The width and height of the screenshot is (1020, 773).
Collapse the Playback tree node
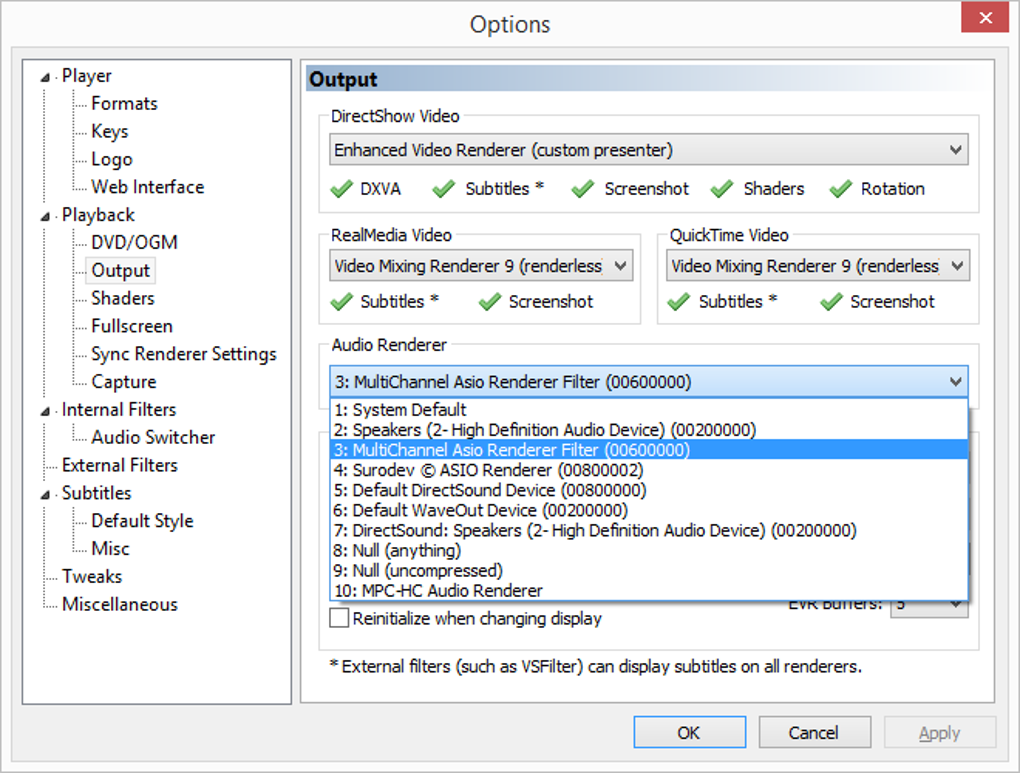(45, 216)
